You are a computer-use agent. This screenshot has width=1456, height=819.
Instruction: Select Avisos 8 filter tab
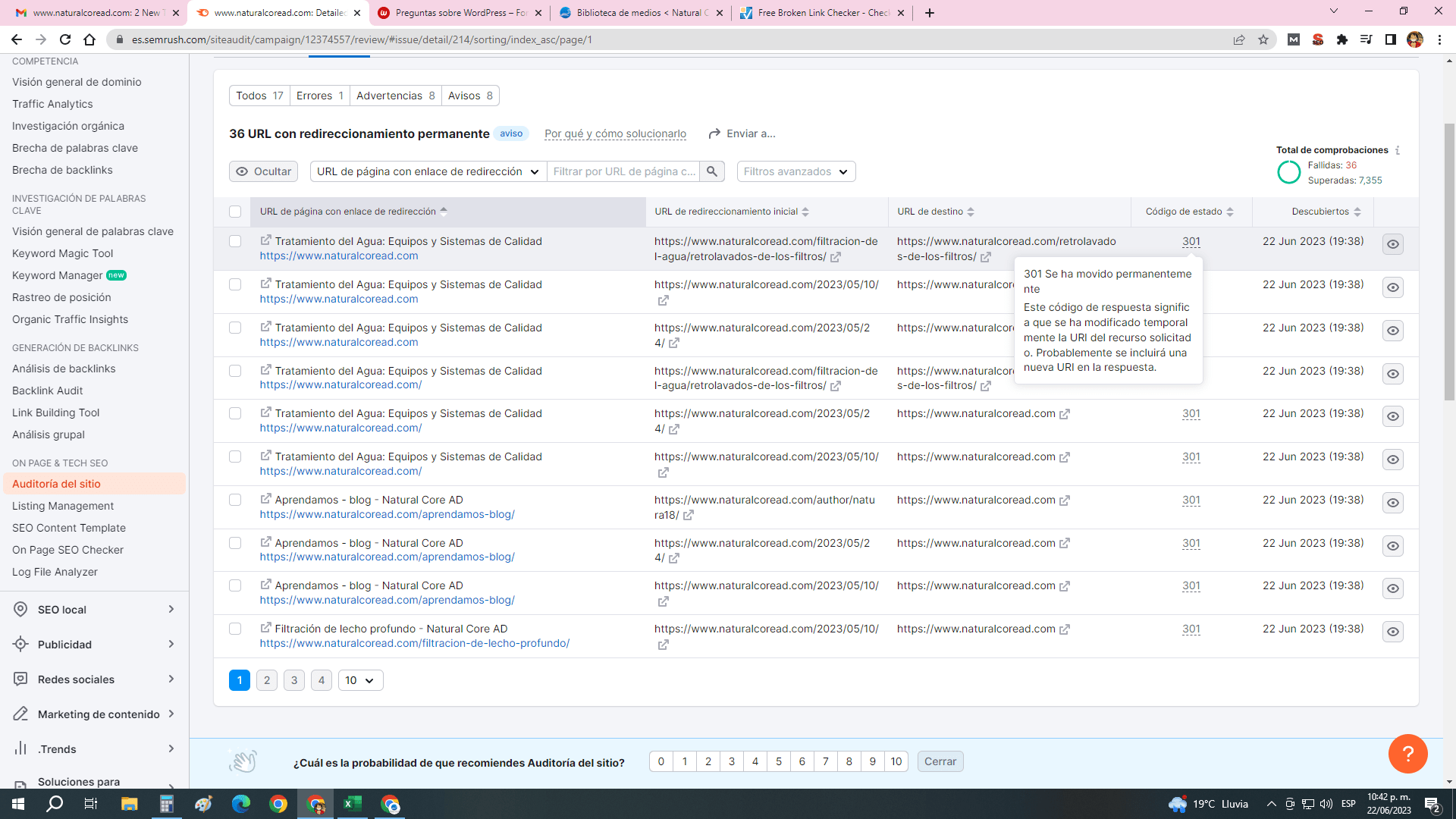coord(470,96)
